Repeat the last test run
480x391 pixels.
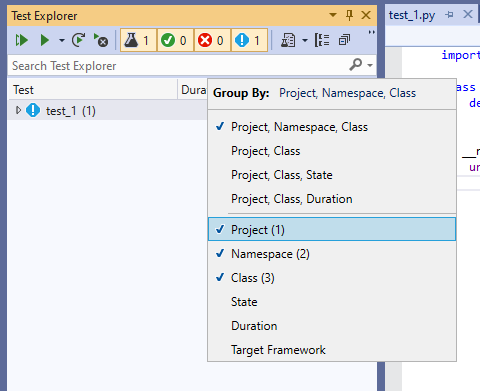point(79,40)
